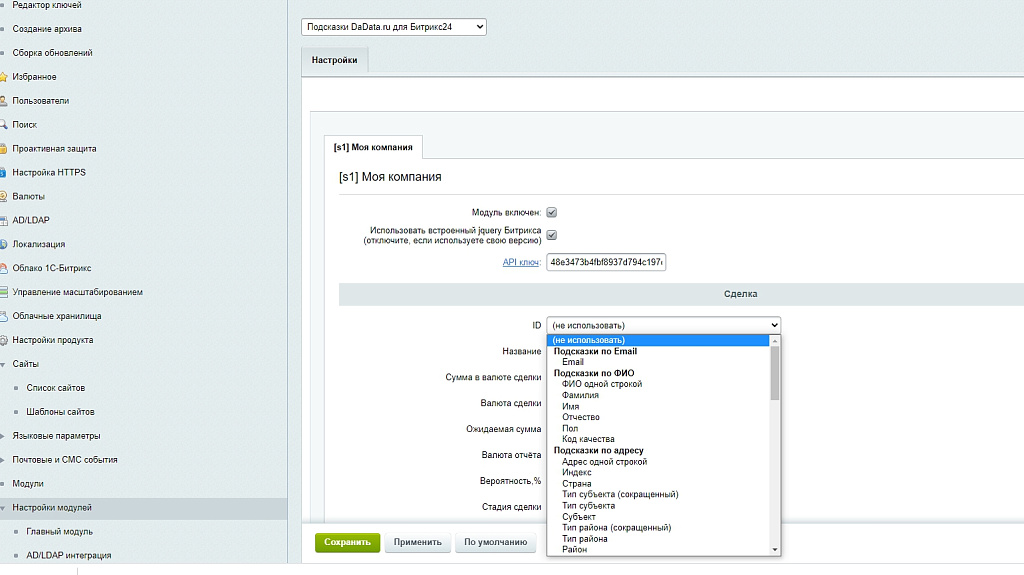Screen dimensions: 1024x575
Task: Expand the Языковые параметры tree item
Action: pos(3,436)
